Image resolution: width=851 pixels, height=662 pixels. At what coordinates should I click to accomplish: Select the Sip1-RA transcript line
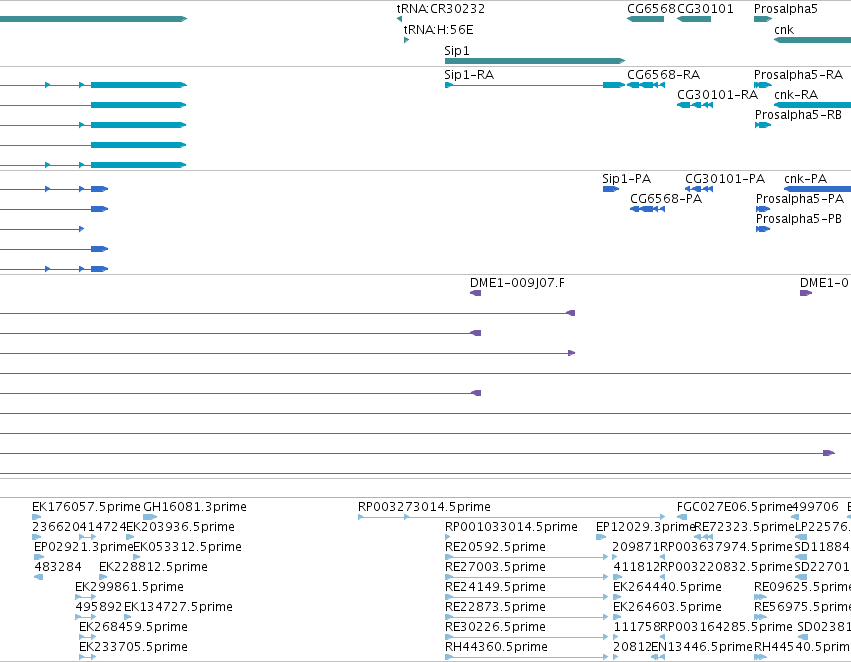pyautogui.click(x=535, y=85)
